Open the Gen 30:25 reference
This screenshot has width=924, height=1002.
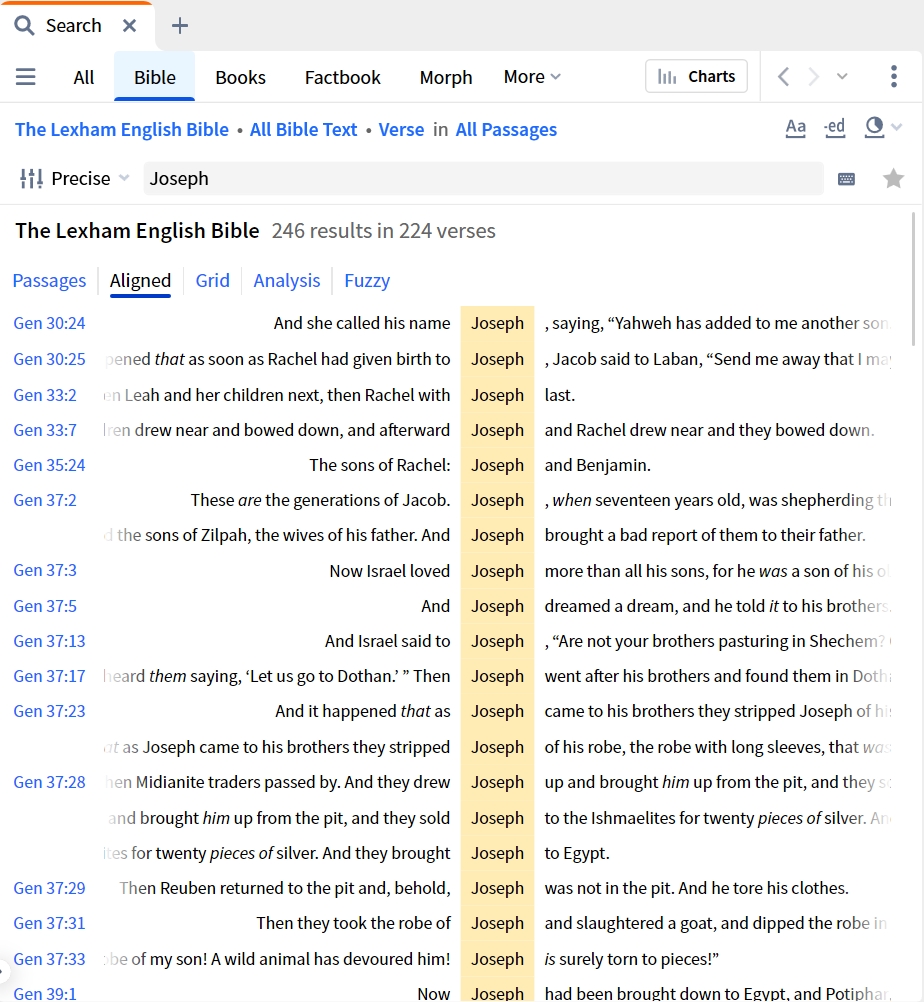point(49,359)
